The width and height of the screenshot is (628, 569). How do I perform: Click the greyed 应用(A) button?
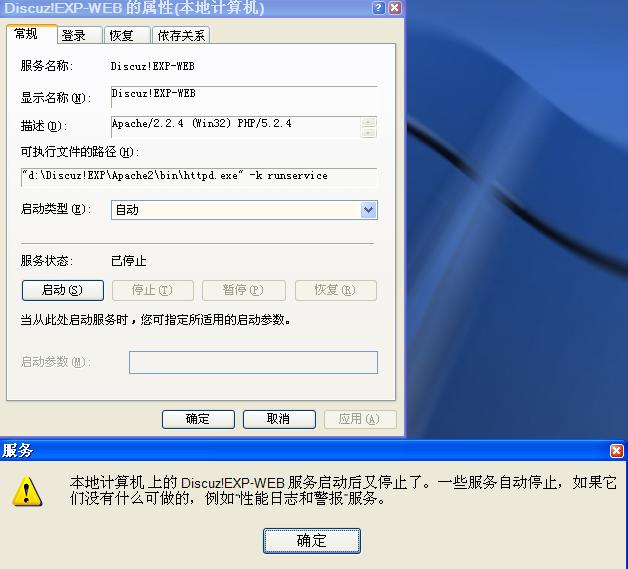point(360,419)
